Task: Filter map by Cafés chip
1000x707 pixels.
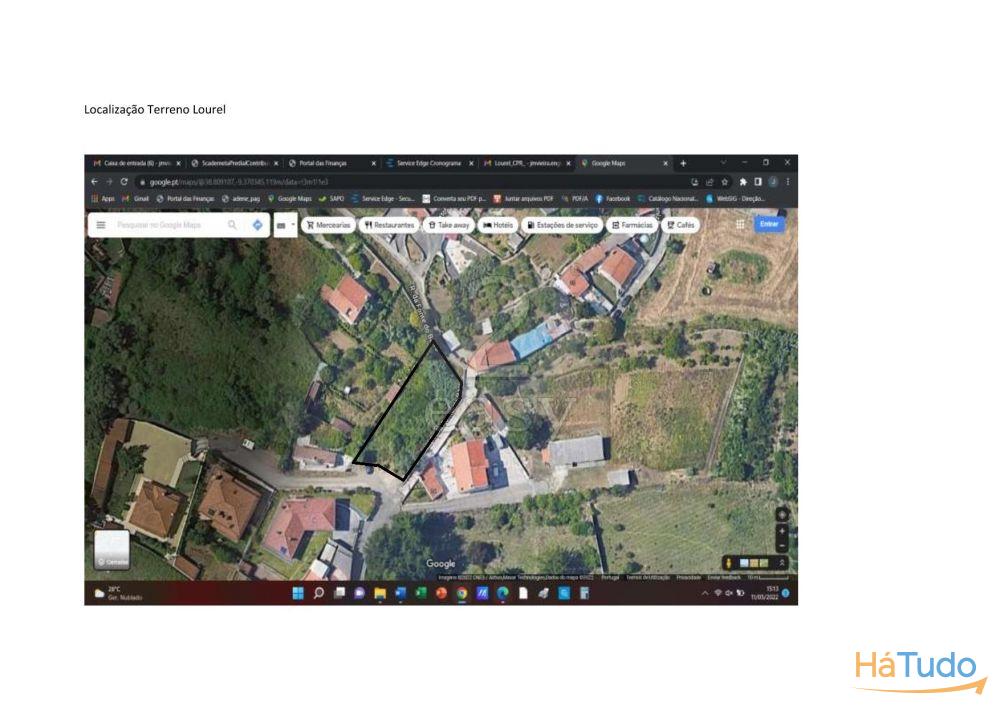Action: (680, 225)
